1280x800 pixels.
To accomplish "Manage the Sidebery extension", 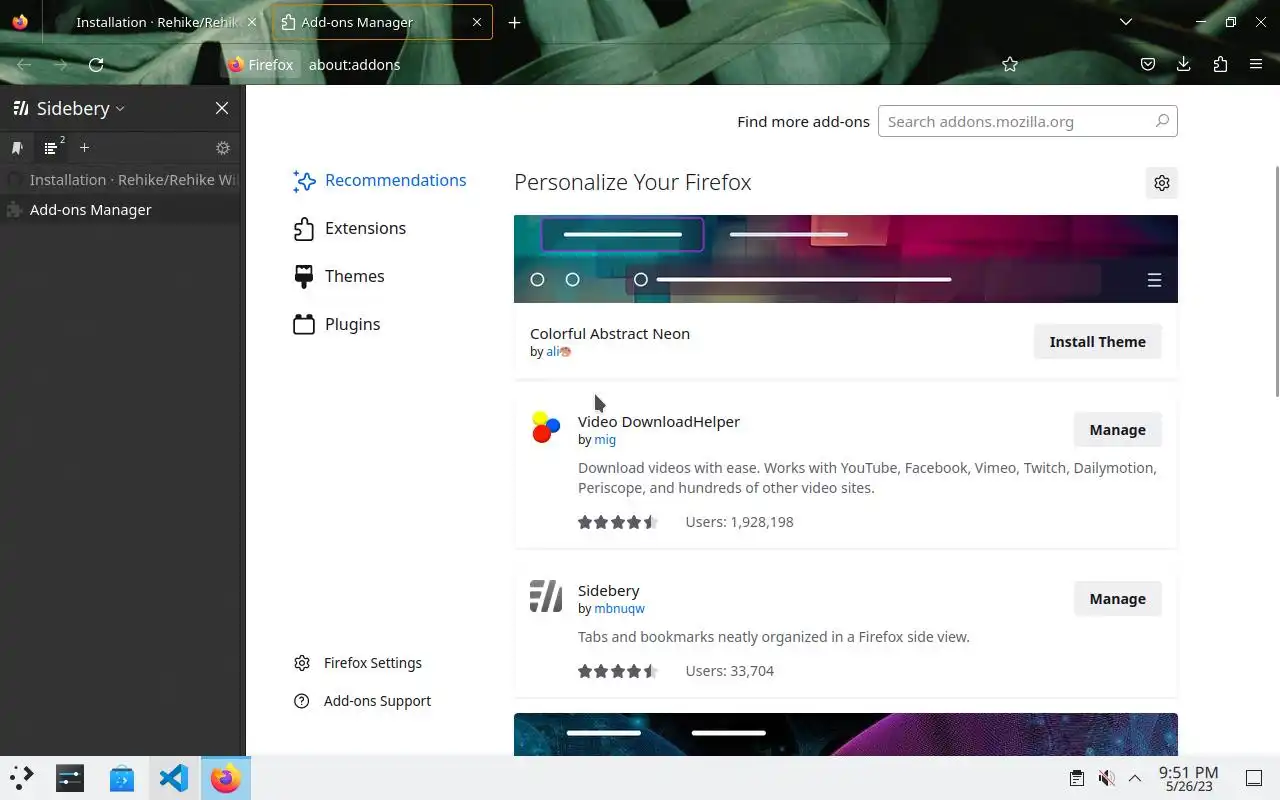I will tap(1117, 598).
